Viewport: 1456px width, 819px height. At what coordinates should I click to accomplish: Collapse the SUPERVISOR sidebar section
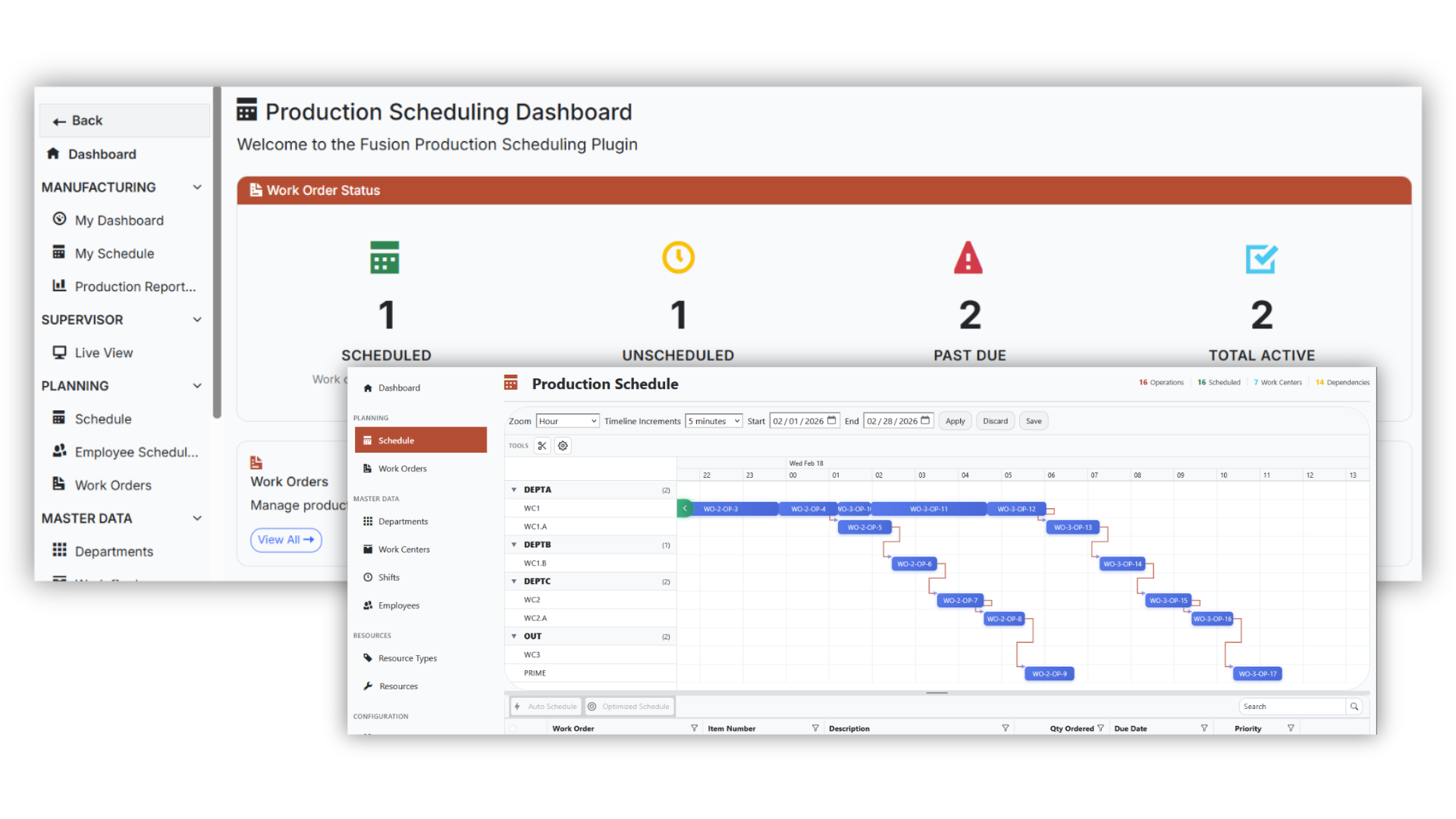197,320
